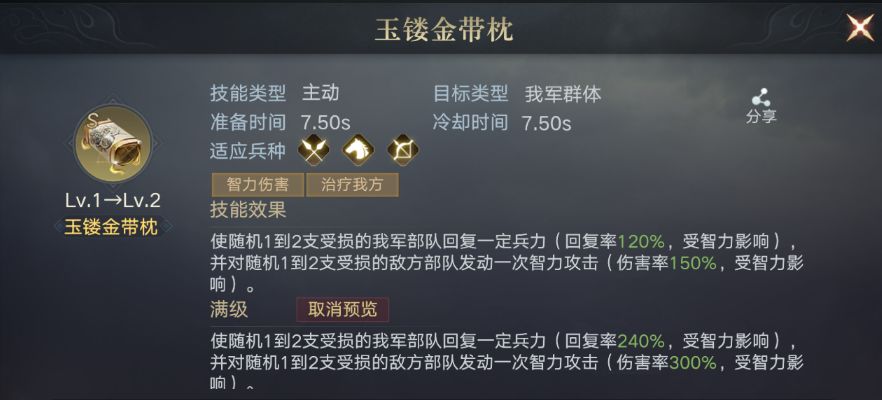The height and width of the screenshot is (400, 882).
Task: Click the 准备时间 7.50s value
Action: click(325, 123)
